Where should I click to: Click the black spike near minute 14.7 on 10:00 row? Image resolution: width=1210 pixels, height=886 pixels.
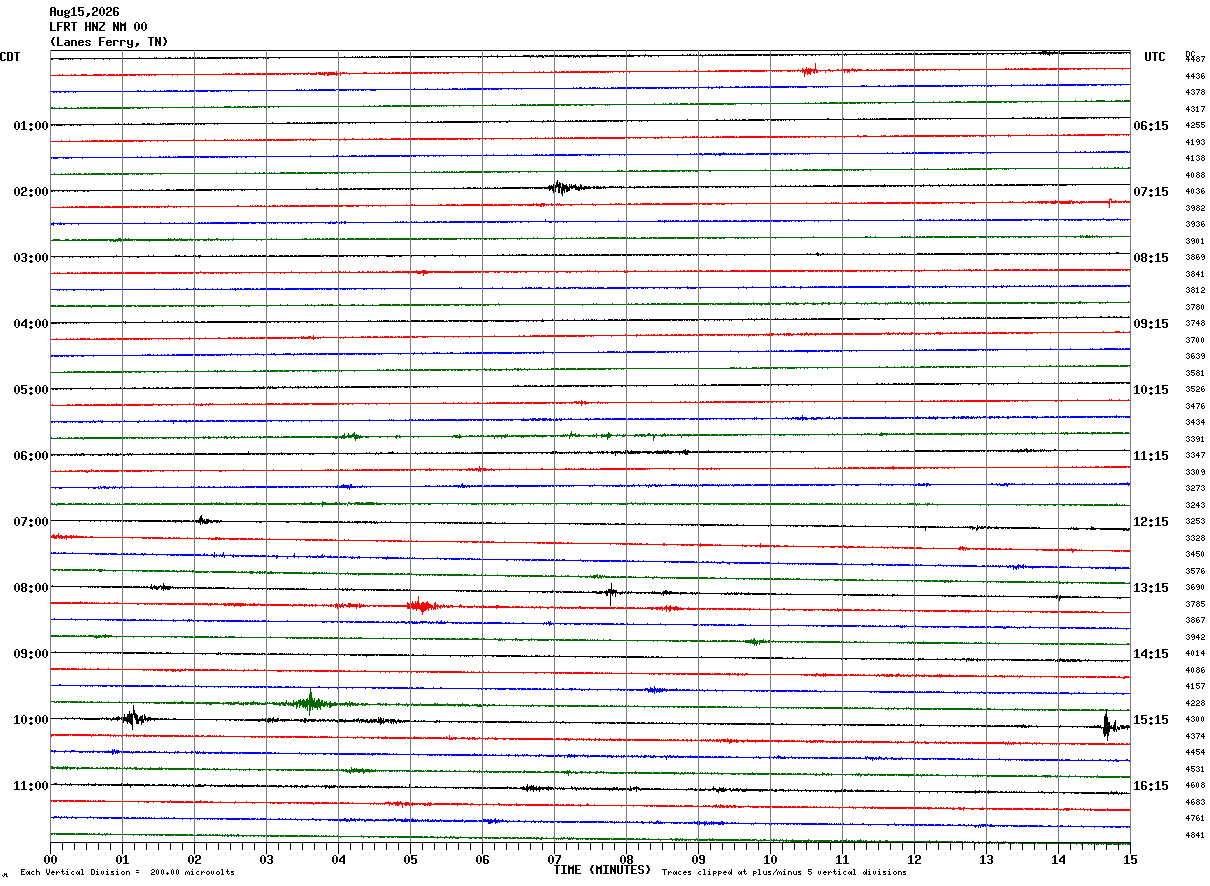(x=1107, y=725)
